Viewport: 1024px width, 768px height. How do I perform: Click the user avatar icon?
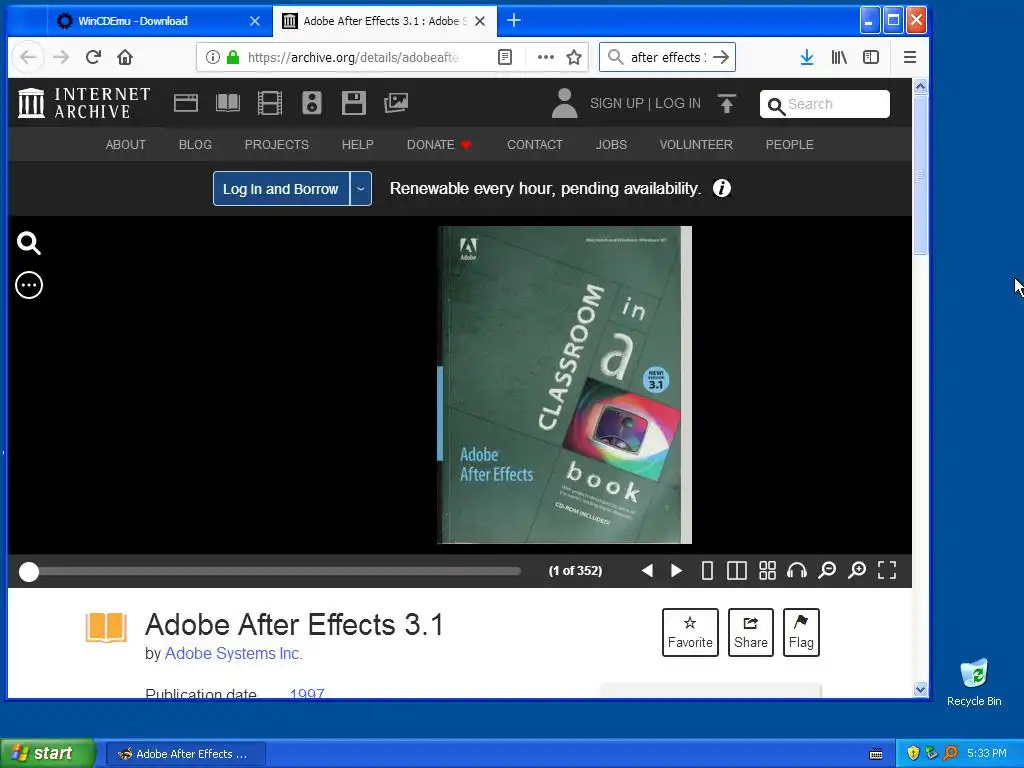564,103
